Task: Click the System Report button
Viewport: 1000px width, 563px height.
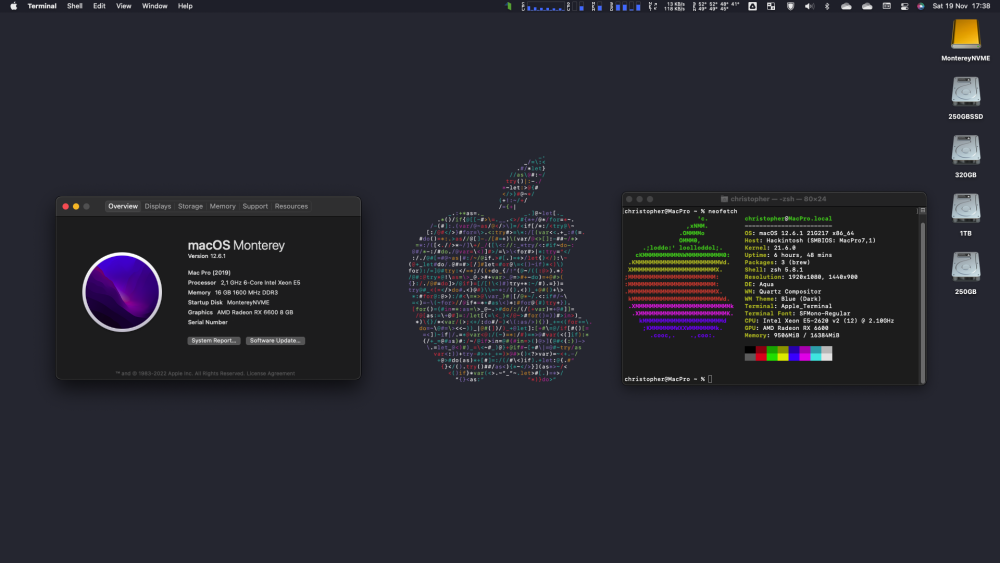Action: 214,340
